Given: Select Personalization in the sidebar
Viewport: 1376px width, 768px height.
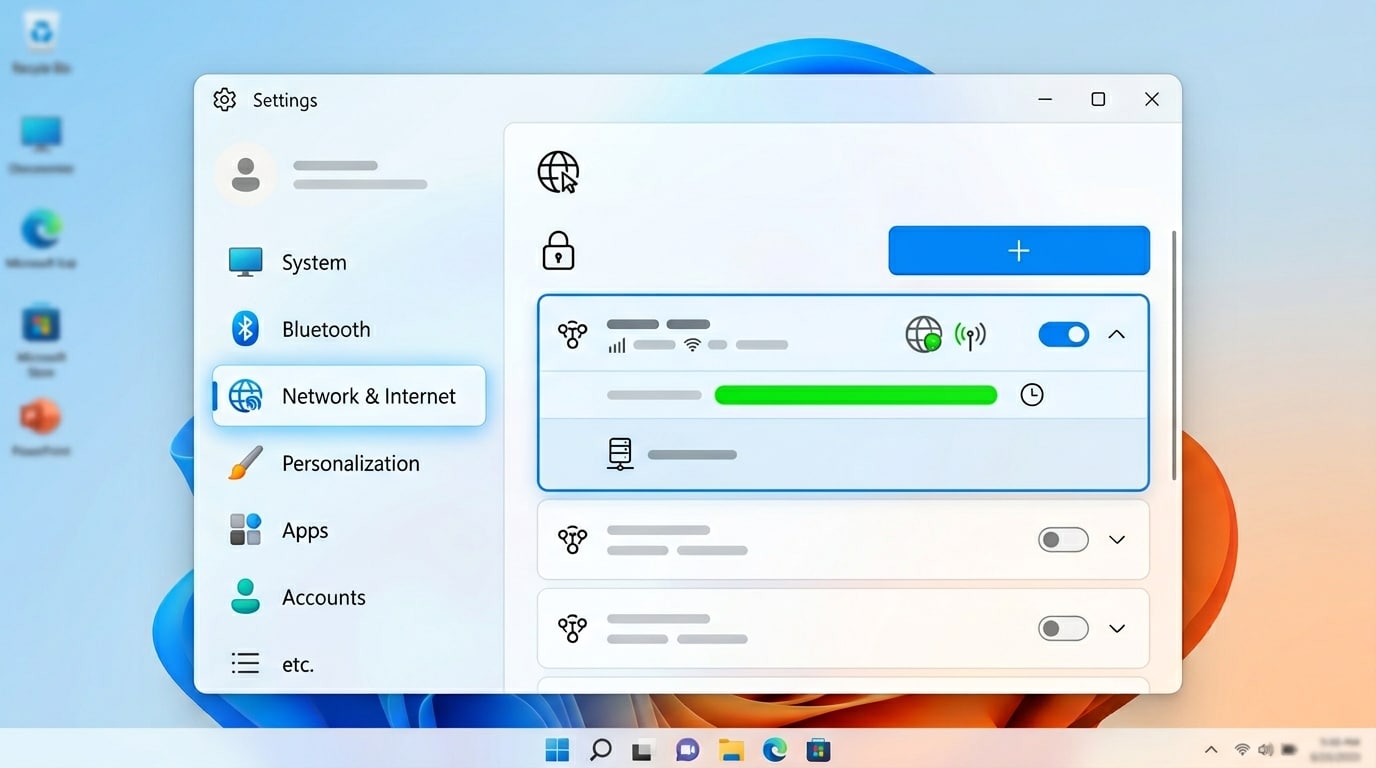Looking at the screenshot, I should pos(349,464).
